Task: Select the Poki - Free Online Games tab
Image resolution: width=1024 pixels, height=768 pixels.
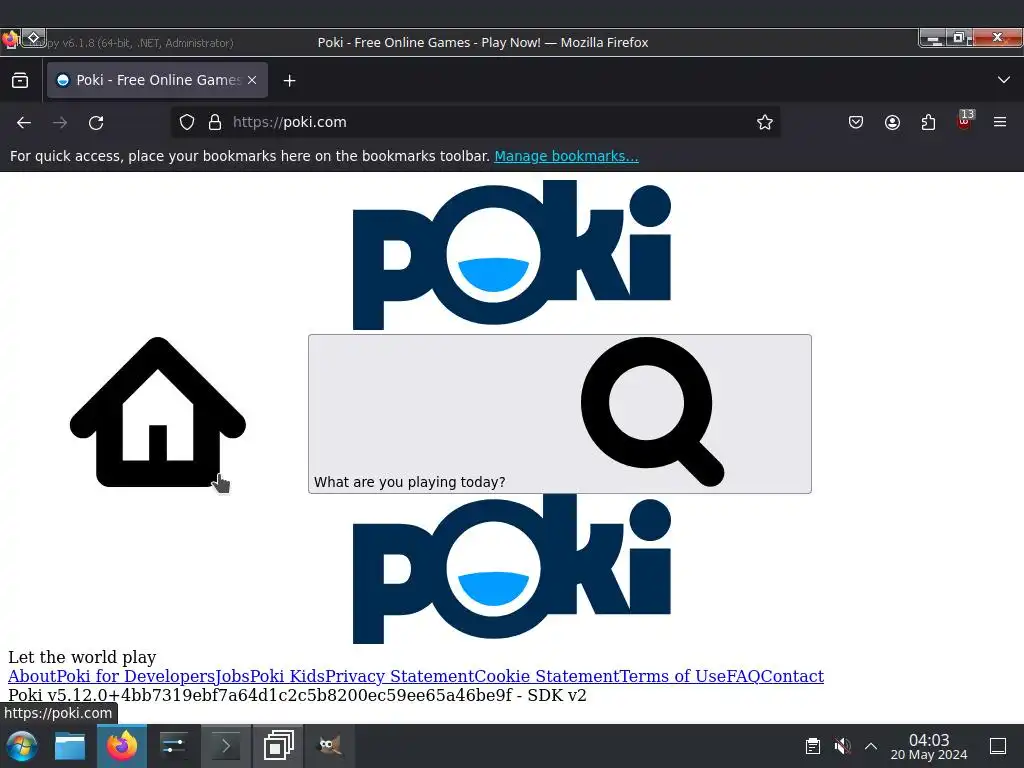Action: click(157, 80)
